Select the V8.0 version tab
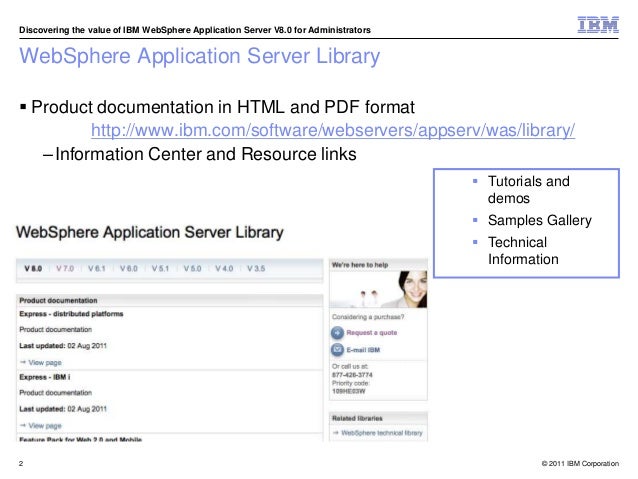 33,269
